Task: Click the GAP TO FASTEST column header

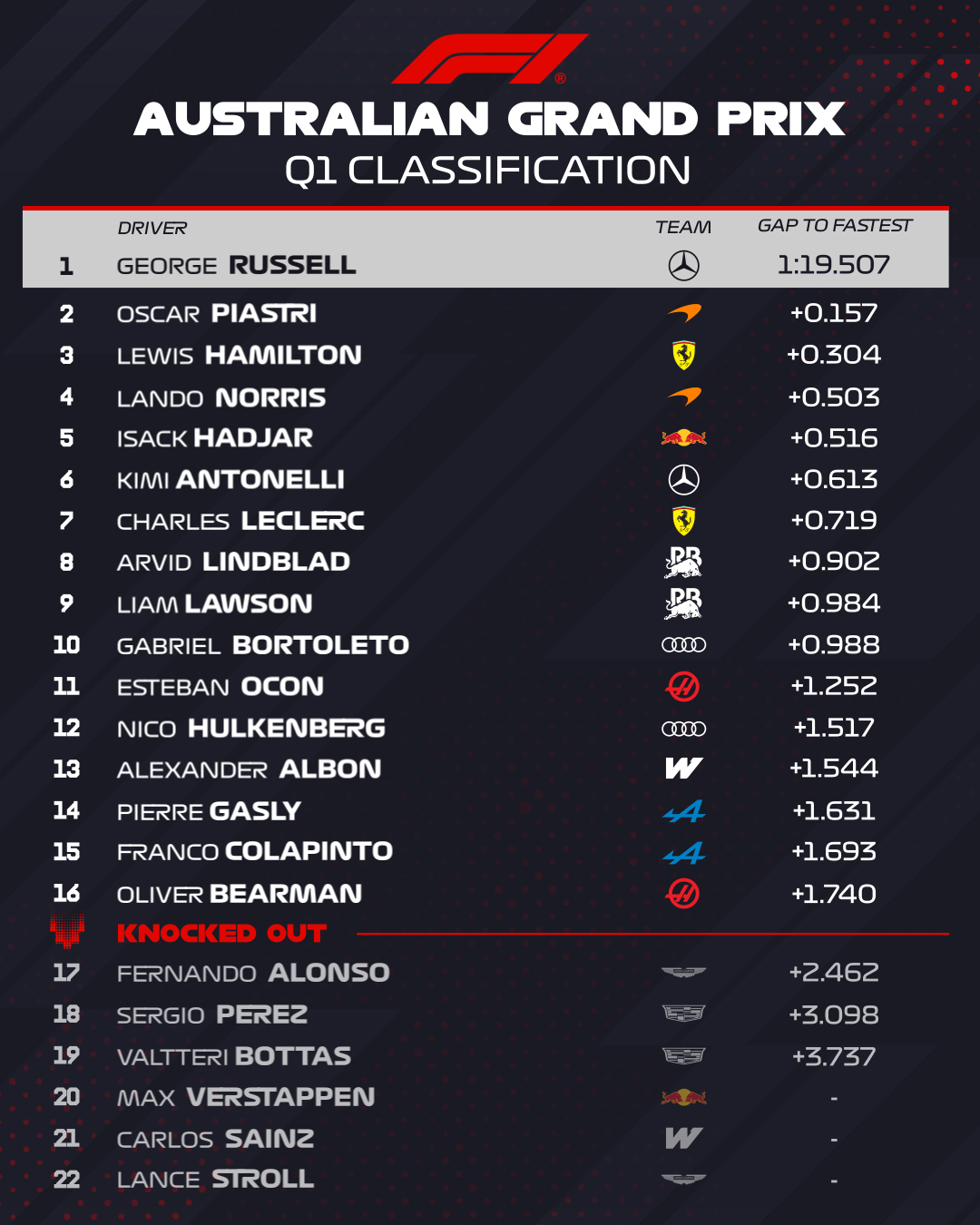Action: pyautogui.click(x=835, y=225)
